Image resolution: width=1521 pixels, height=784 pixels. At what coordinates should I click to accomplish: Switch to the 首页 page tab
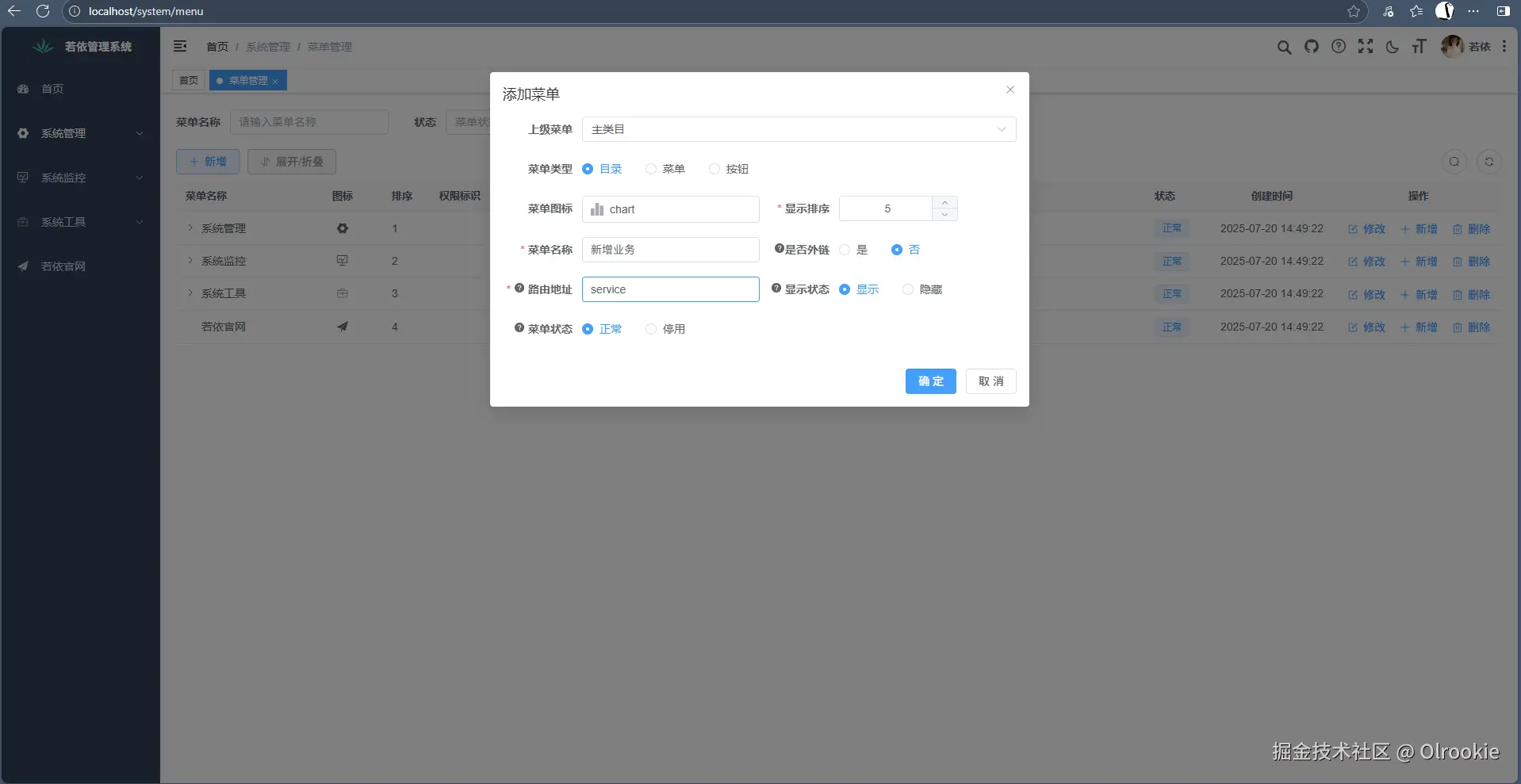189,80
